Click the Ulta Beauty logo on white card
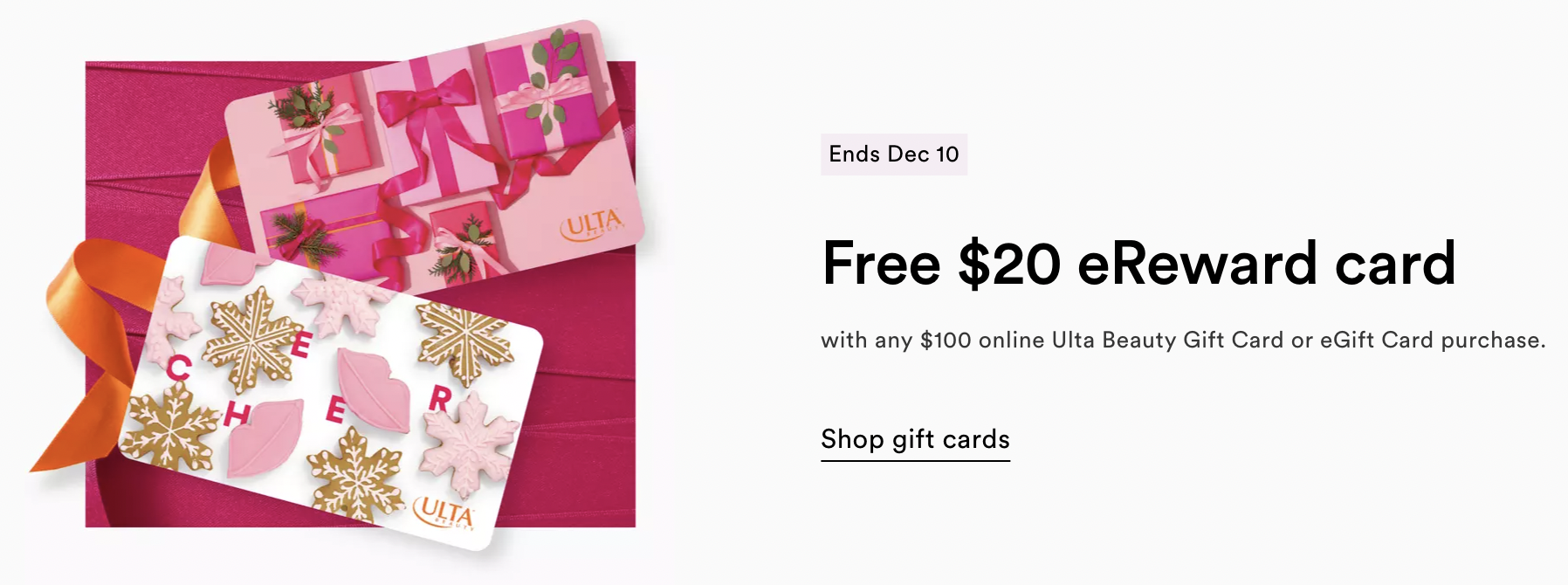 click(x=444, y=513)
